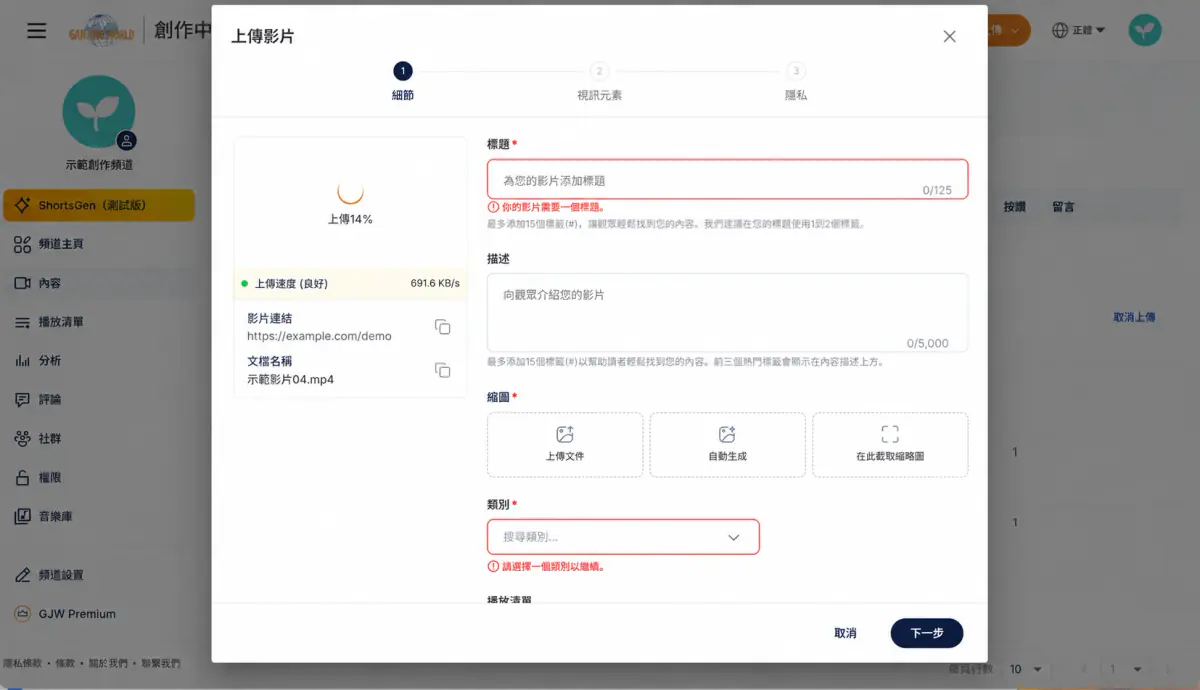This screenshot has height=690, width=1200.
Task: Click the GJW globe logo
Action: point(101,30)
